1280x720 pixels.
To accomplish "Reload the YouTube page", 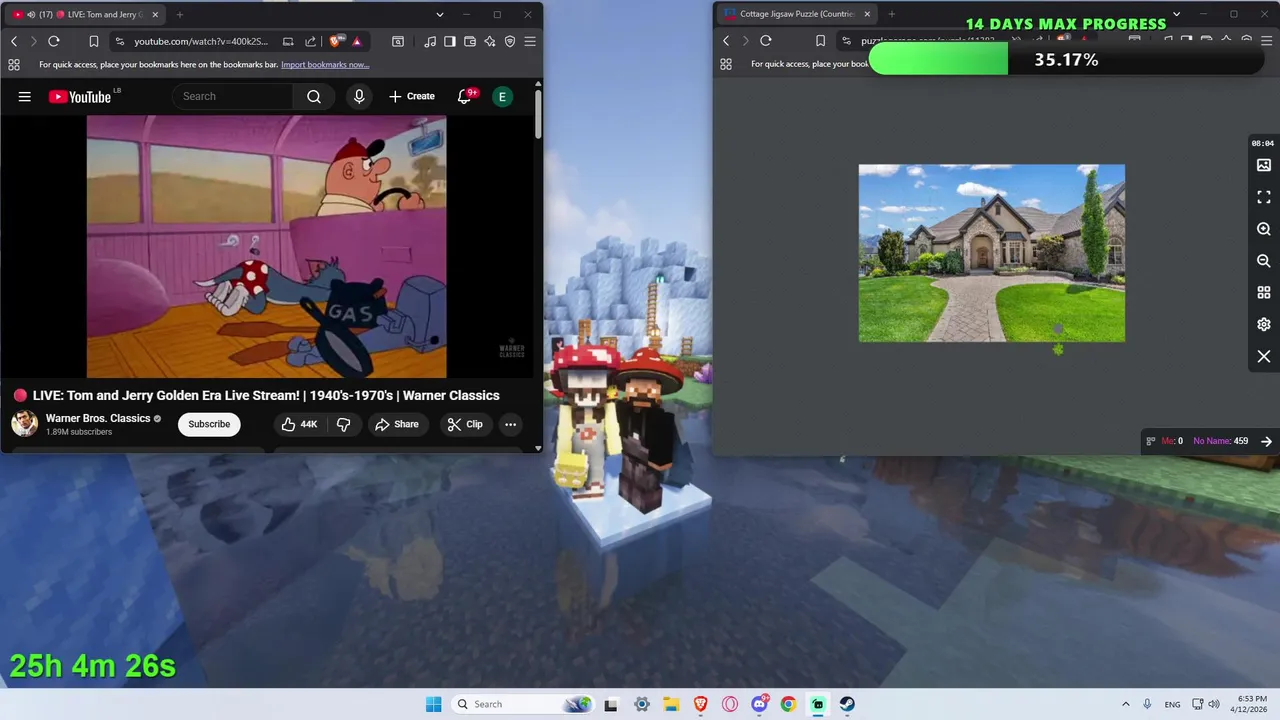I will pos(54,41).
